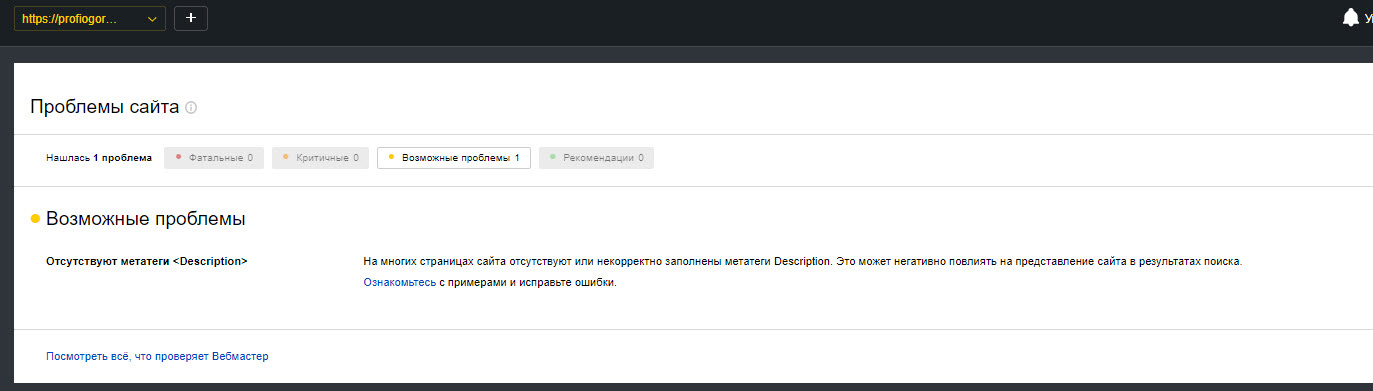Show info tooltip next to Проблемы сайта

pyautogui.click(x=191, y=107)
